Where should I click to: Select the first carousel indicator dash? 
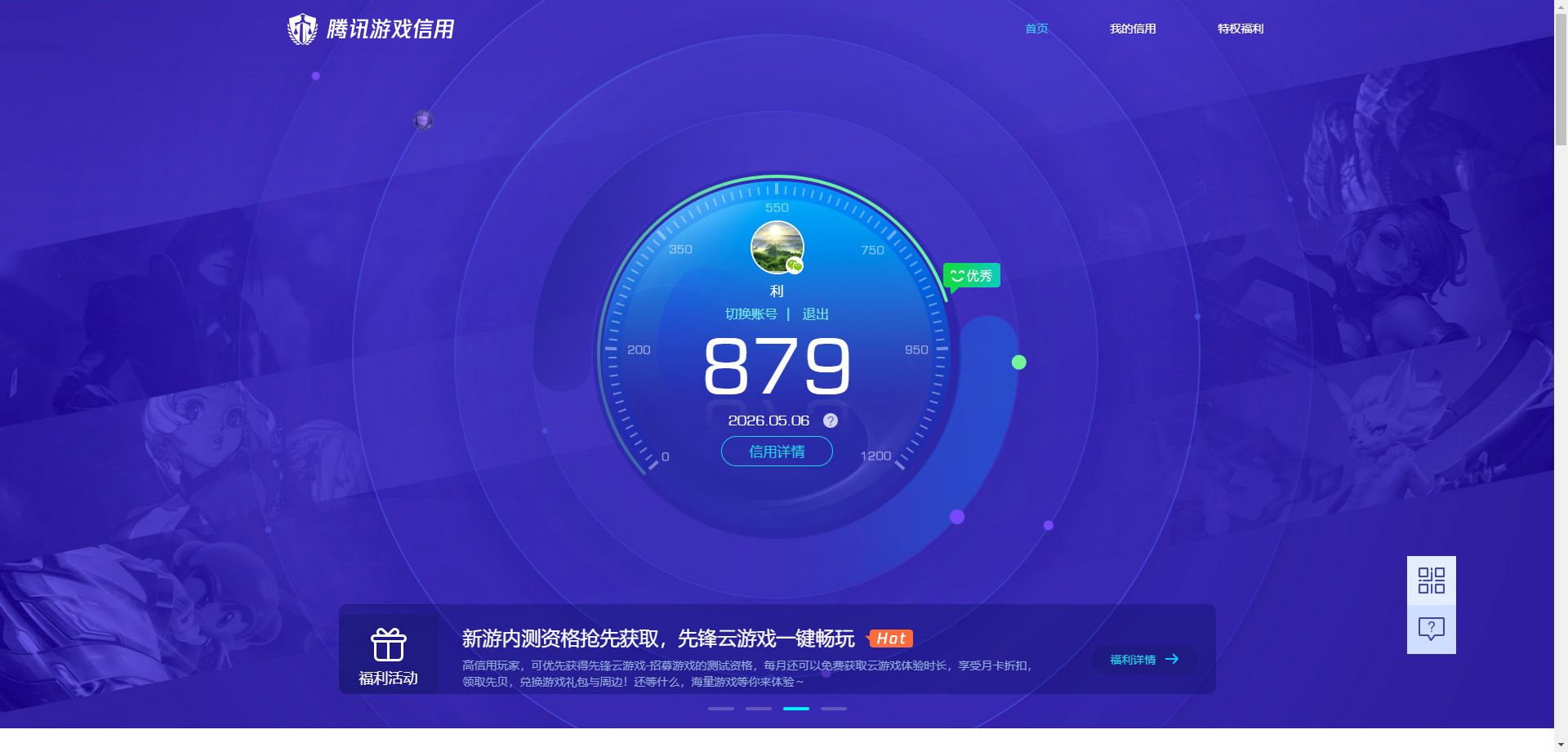pyautogui.click(x=721, y=709)
